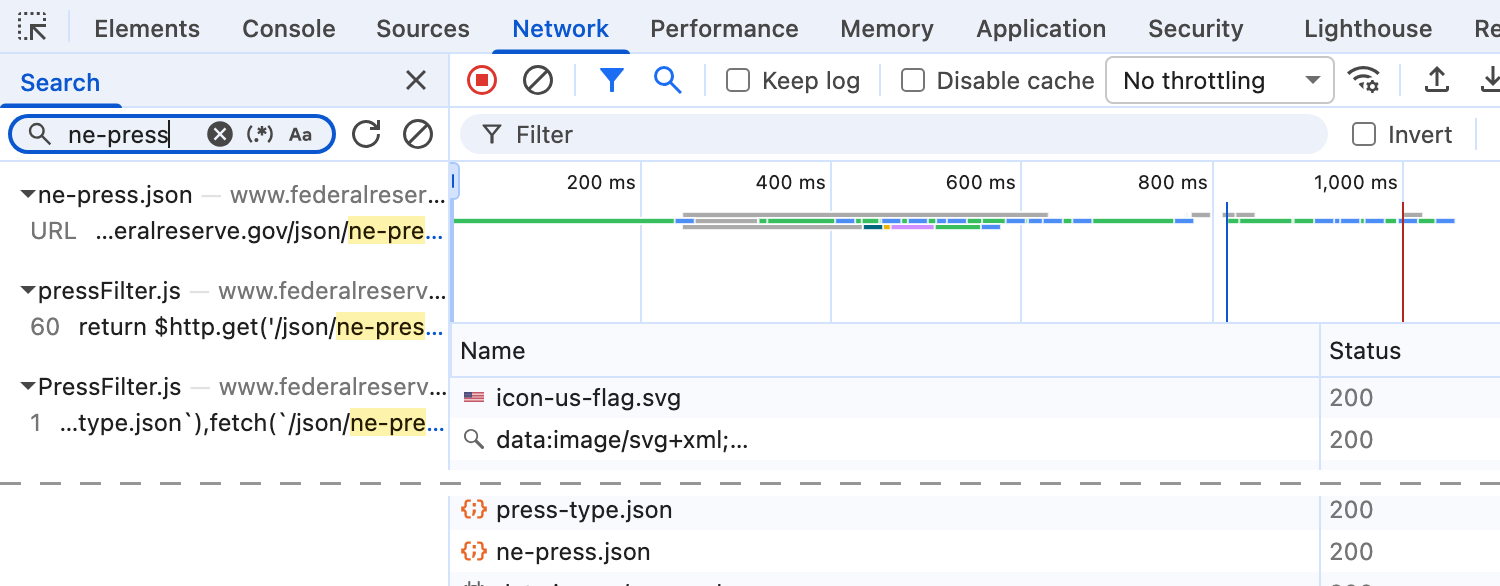Open the No throttling dropdown

1220,80
